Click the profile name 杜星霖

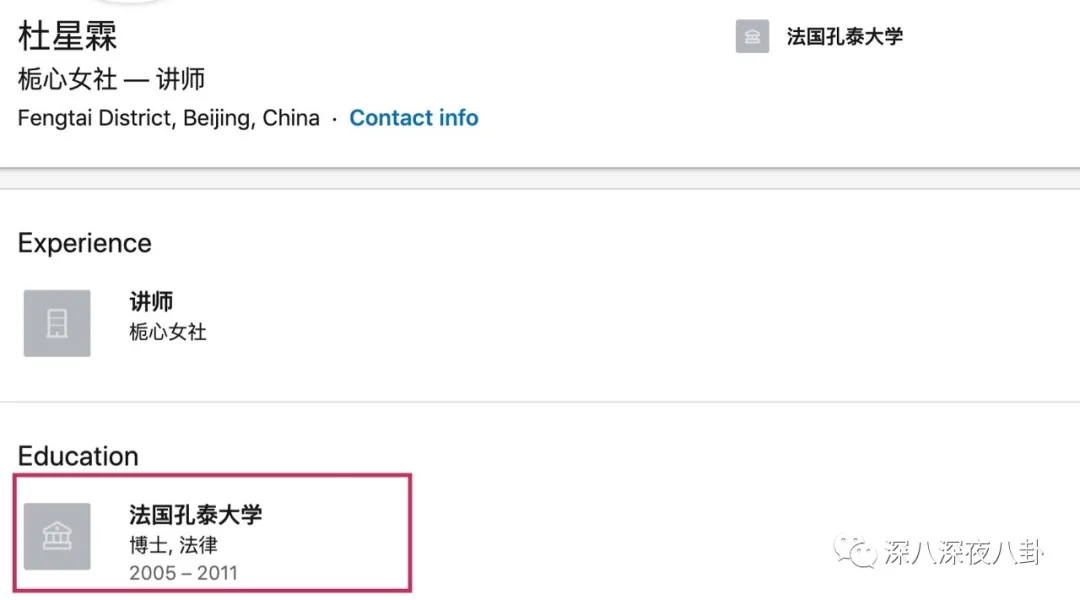pyautogui.click(x=68, y=36)
